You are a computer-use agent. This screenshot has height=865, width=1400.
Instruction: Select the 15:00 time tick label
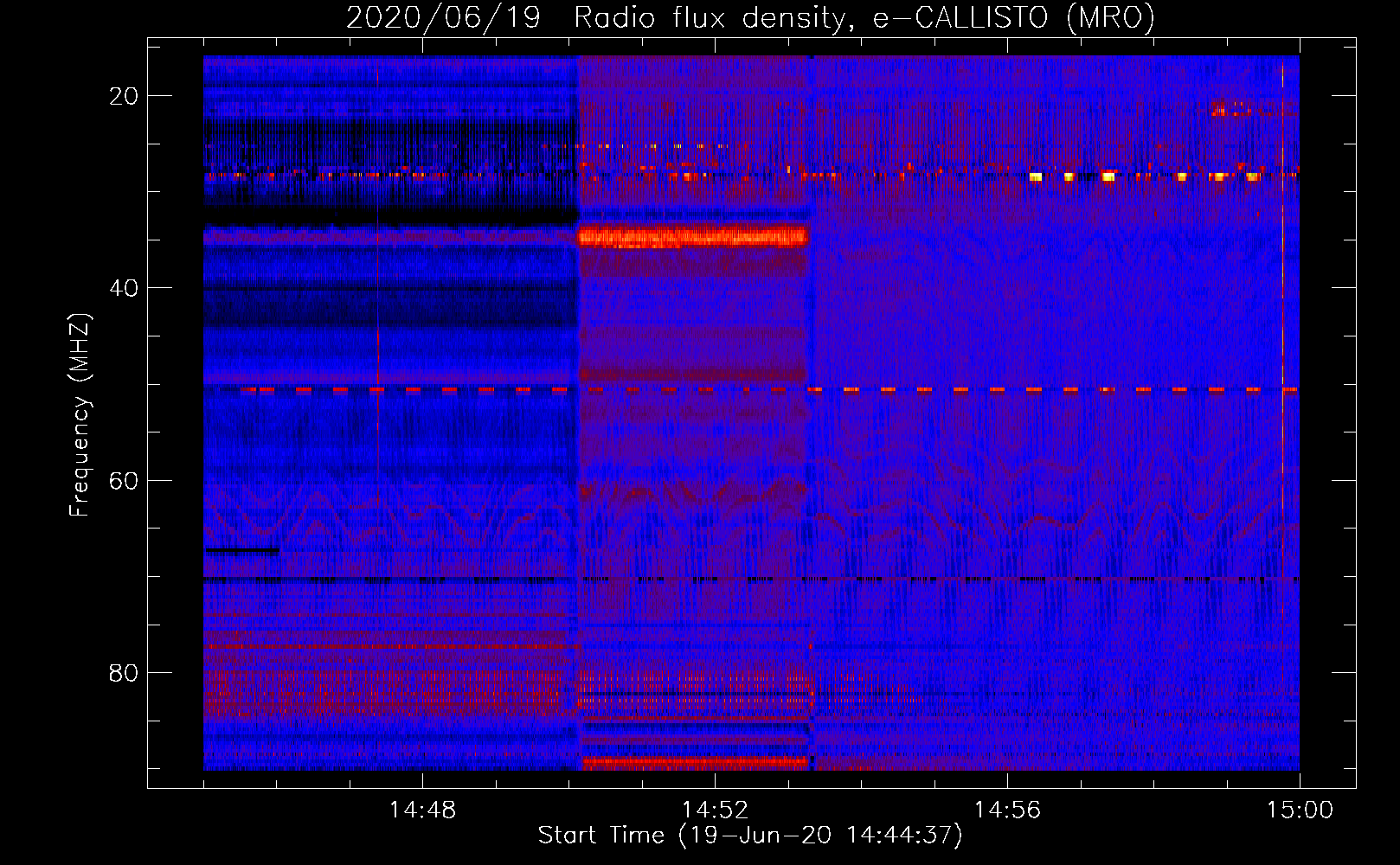click(x=1300, y=811)
